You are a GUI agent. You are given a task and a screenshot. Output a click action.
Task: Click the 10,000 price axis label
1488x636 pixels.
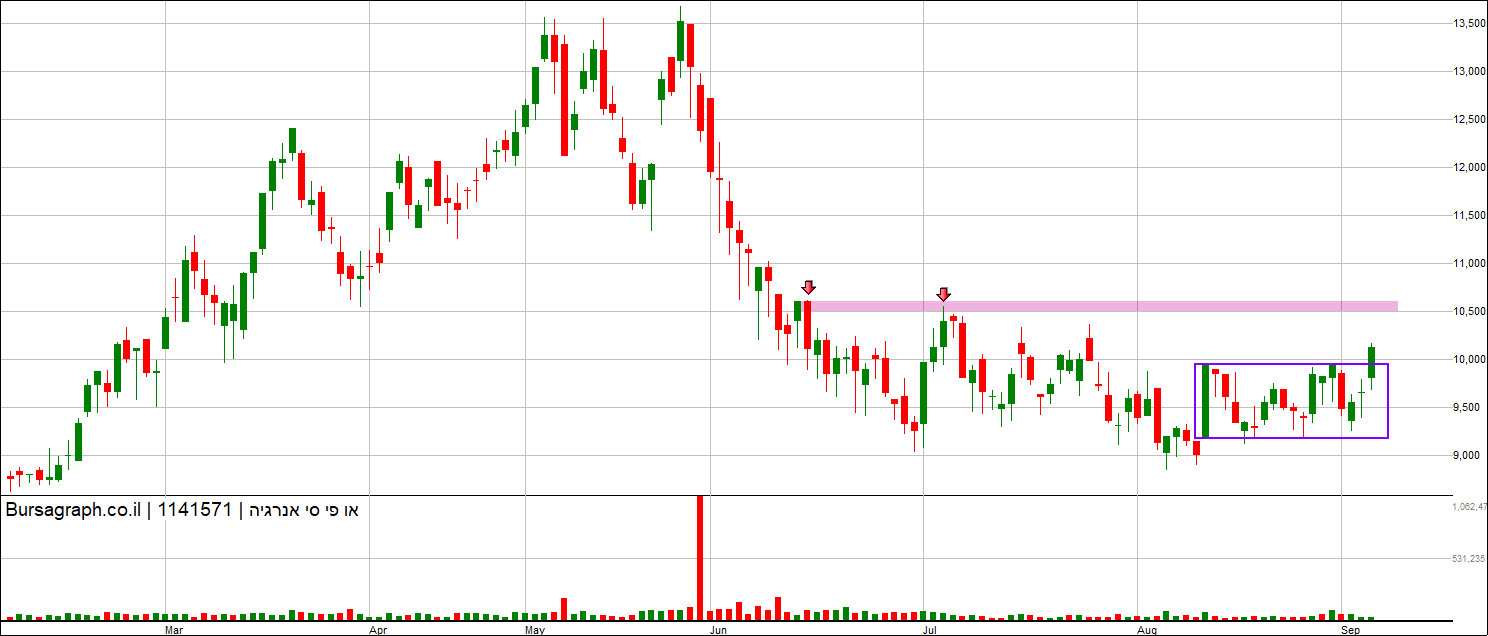point(1469,359)
